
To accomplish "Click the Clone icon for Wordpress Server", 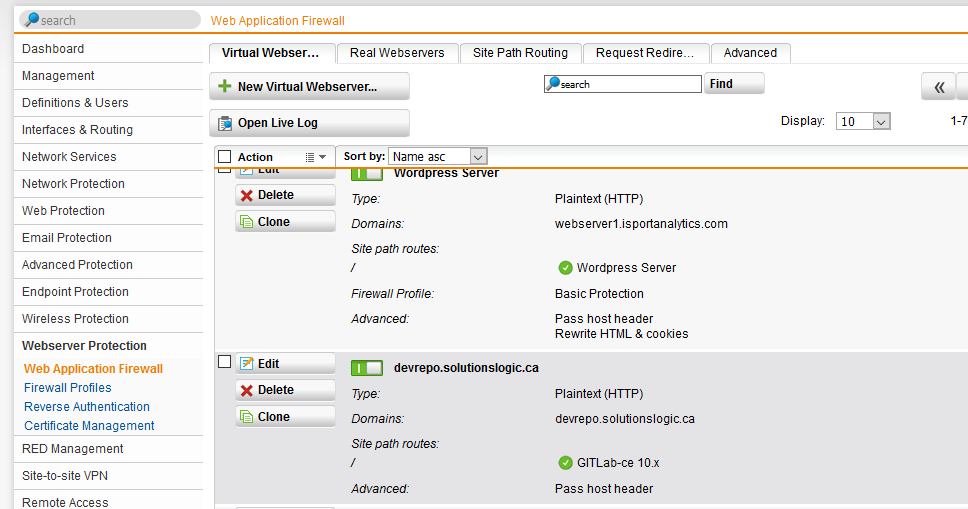I will [246, 222].
